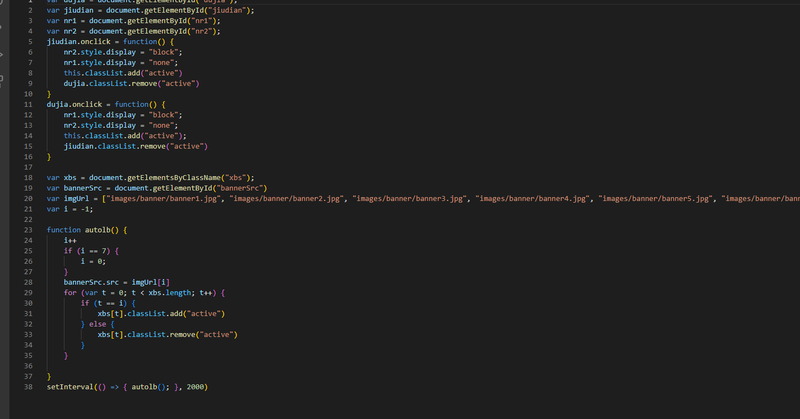Click the "images/banner/banner3.jpg" string
The width and height of the screenshot is (800, 419).
click(410, 199)
